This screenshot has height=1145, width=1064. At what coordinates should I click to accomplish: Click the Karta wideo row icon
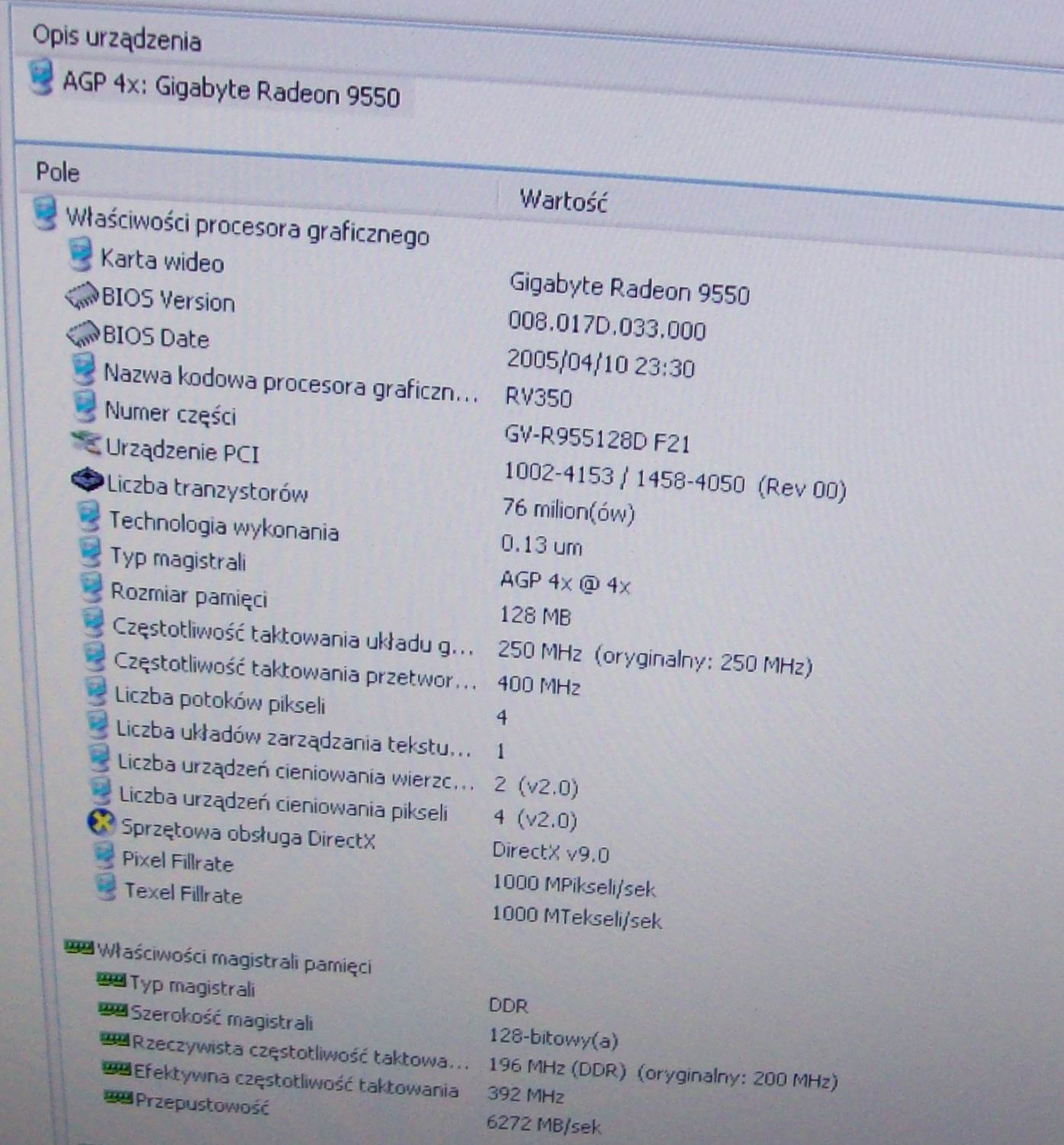click(x=80, y=255)
